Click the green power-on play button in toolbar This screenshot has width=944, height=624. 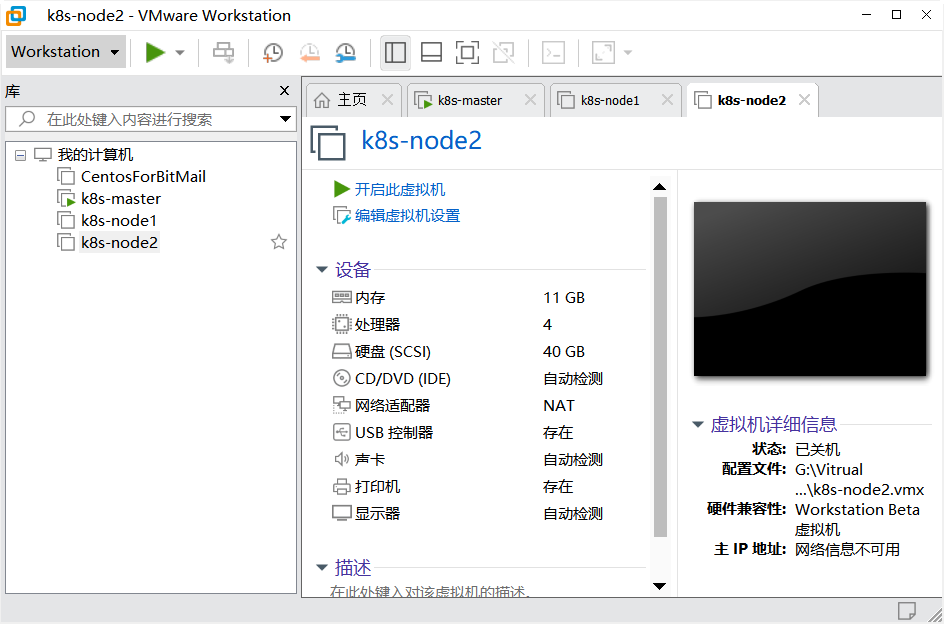pos(155,52)
